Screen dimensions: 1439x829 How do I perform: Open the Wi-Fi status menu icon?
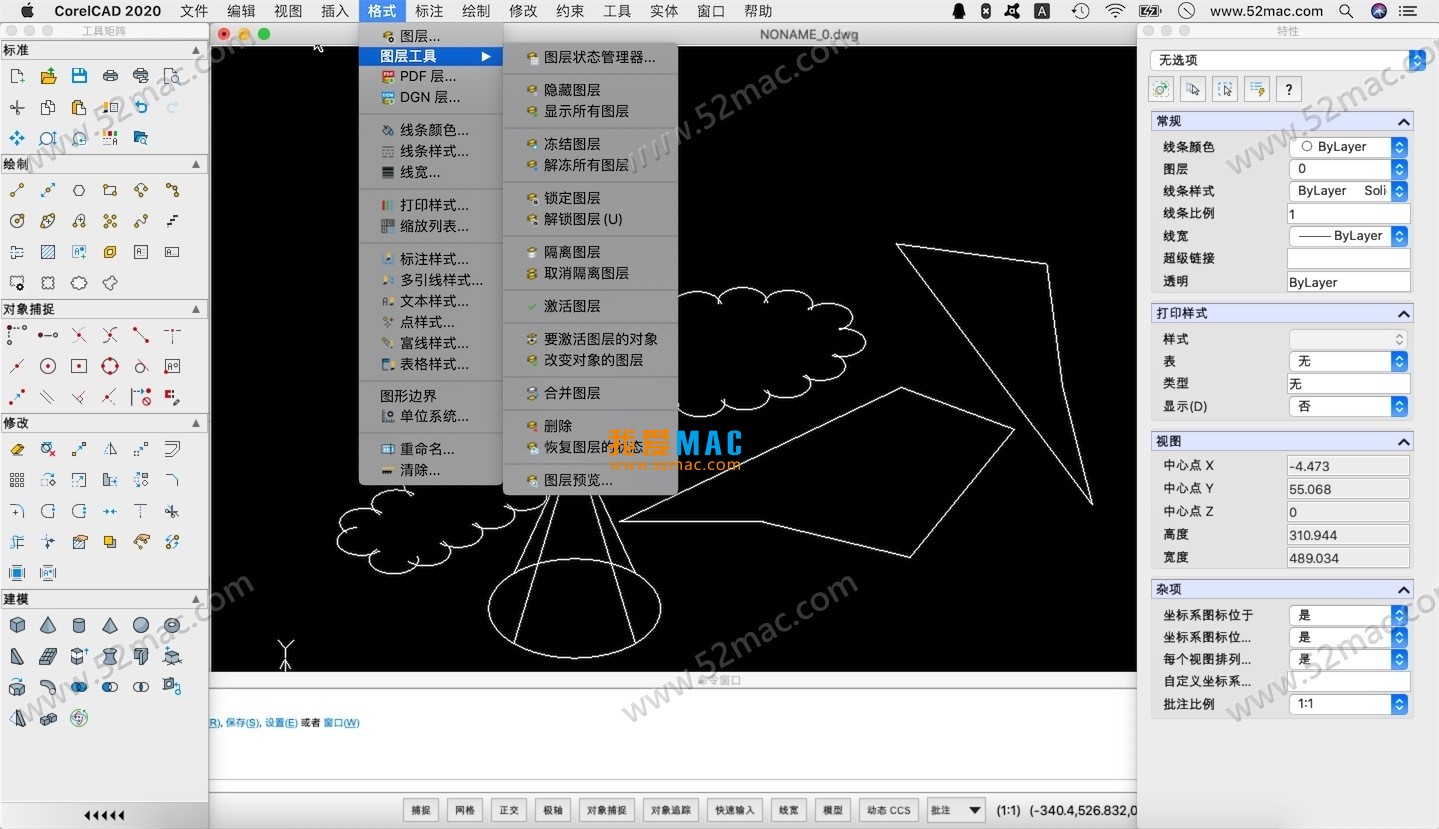1115,11
